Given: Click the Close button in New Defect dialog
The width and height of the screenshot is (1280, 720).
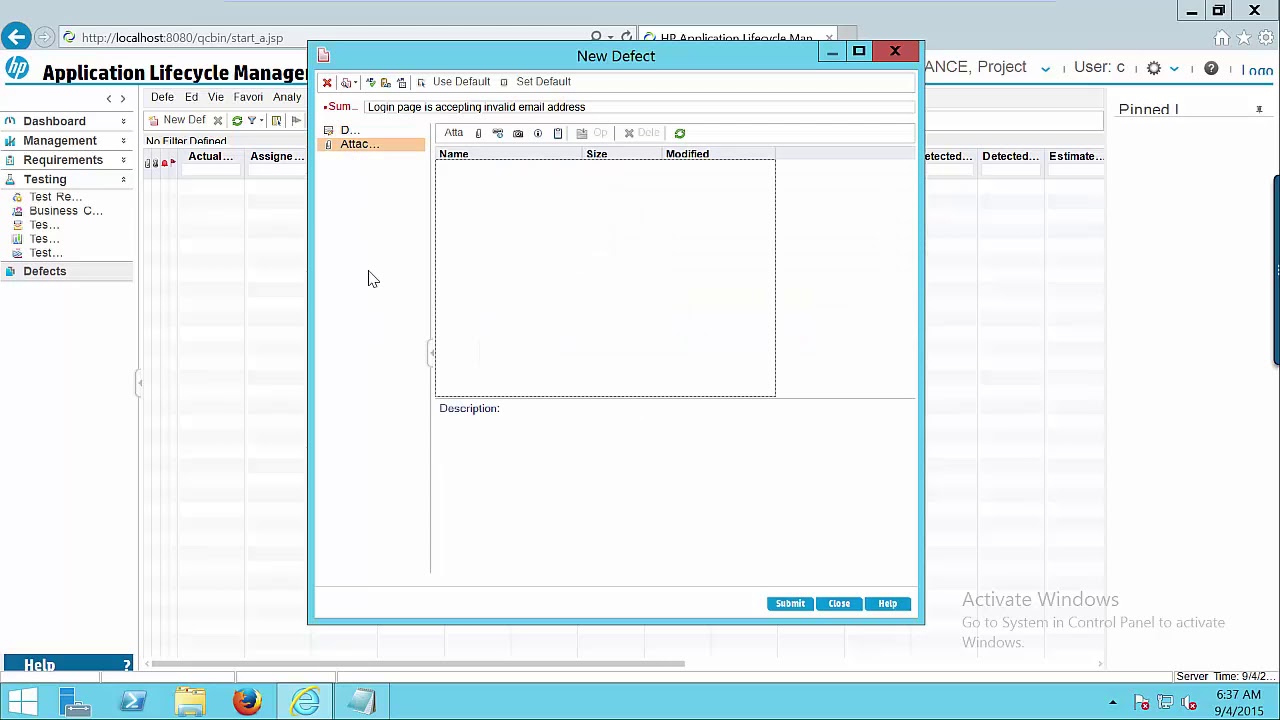Looking at the screenshot, I should (x=839, y=604).
